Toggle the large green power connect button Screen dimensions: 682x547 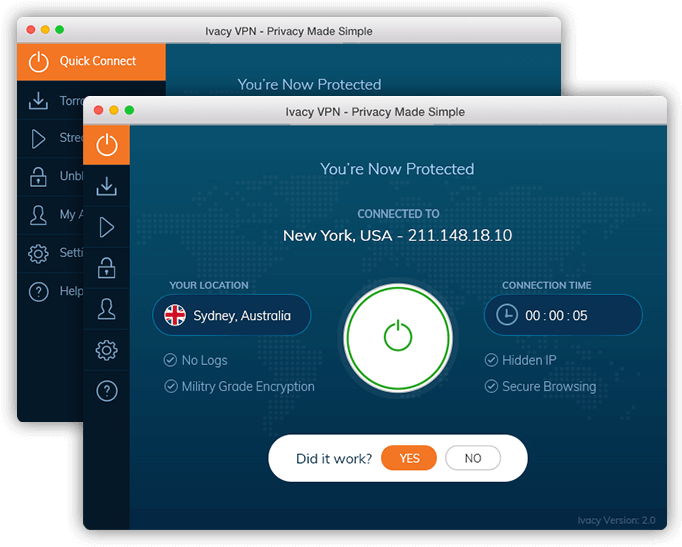[398, 338]
